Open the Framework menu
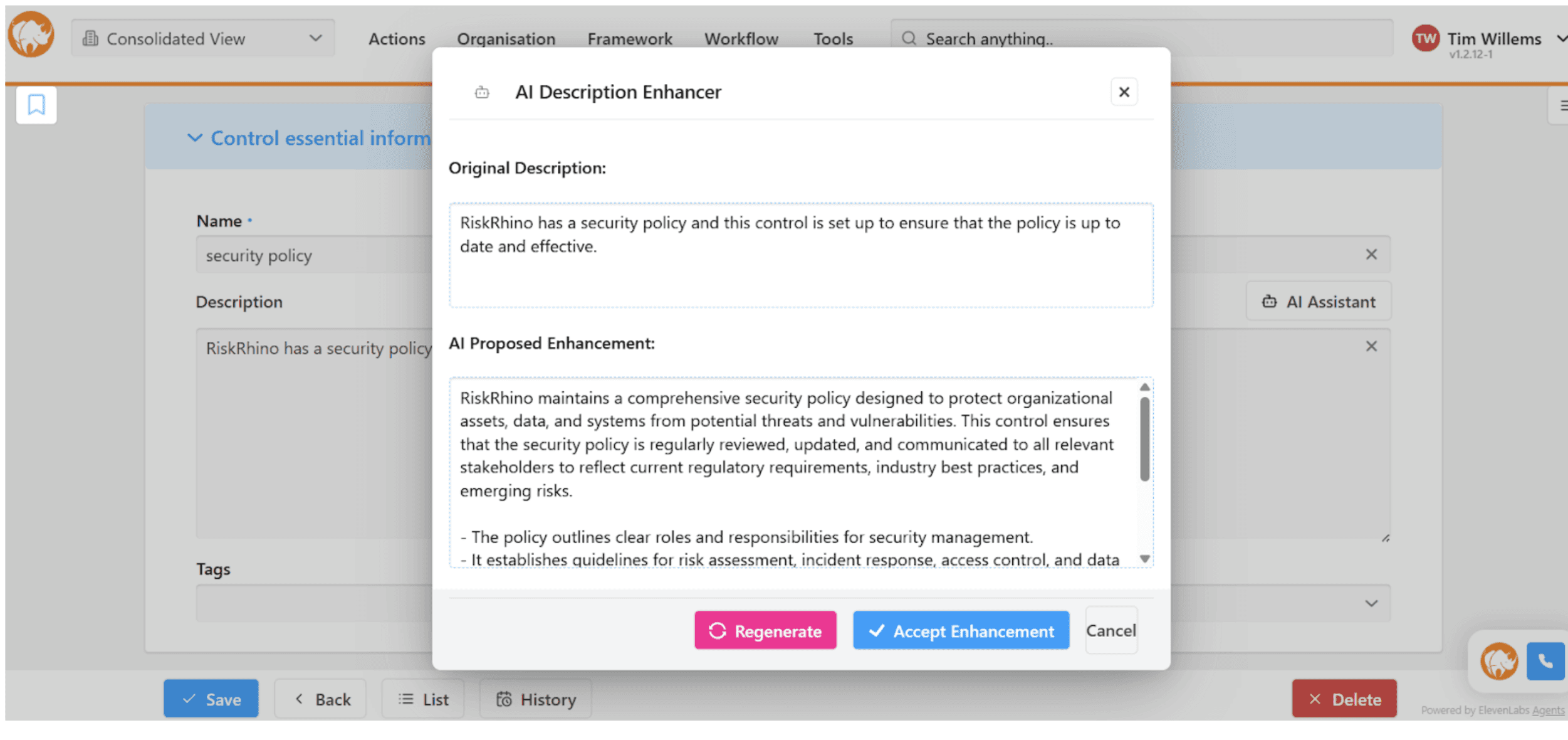This screenshot has width=1568, height=740. [629, 39]
